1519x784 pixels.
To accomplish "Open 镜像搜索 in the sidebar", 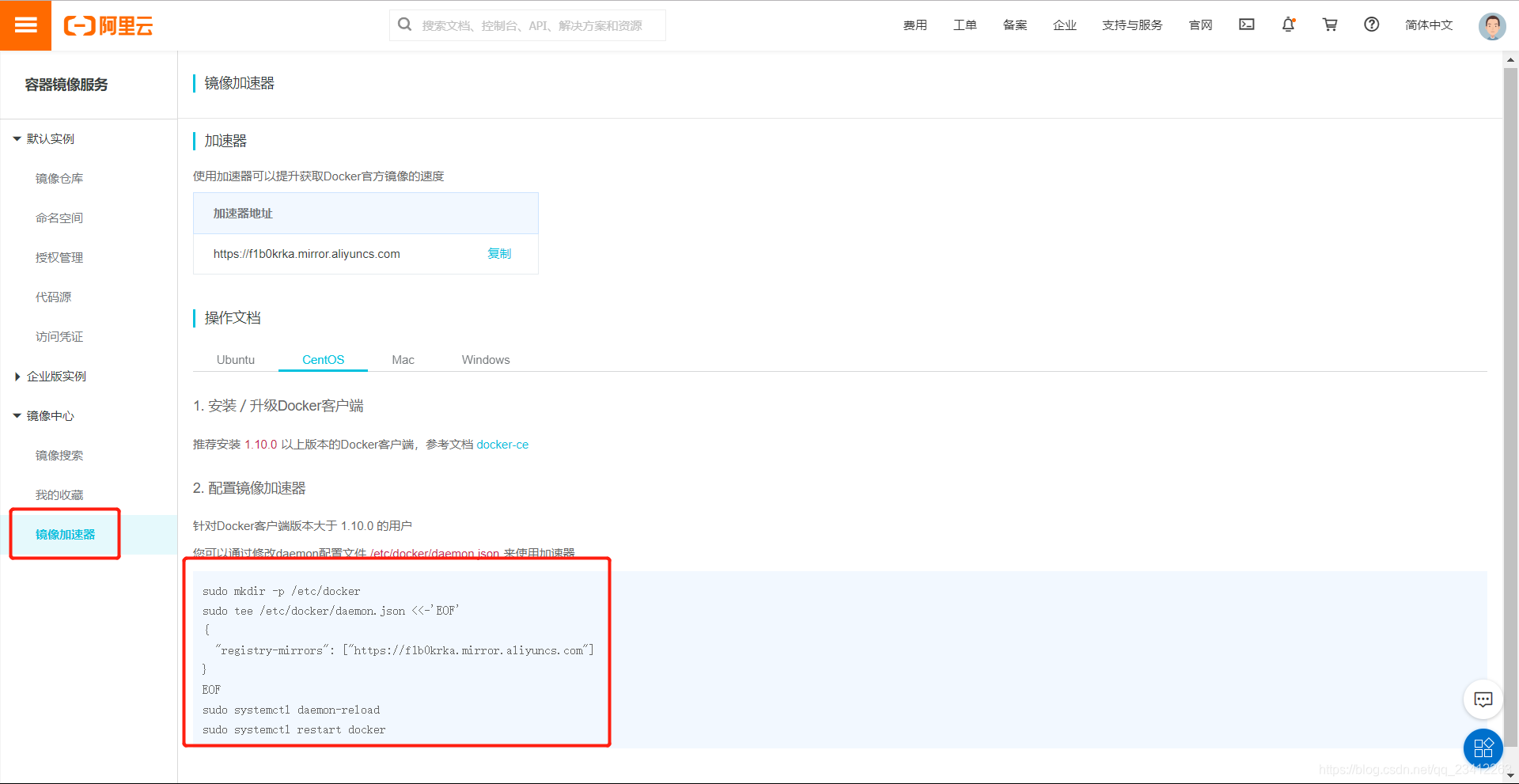I will pyautogui.click(x=59, y=455).
